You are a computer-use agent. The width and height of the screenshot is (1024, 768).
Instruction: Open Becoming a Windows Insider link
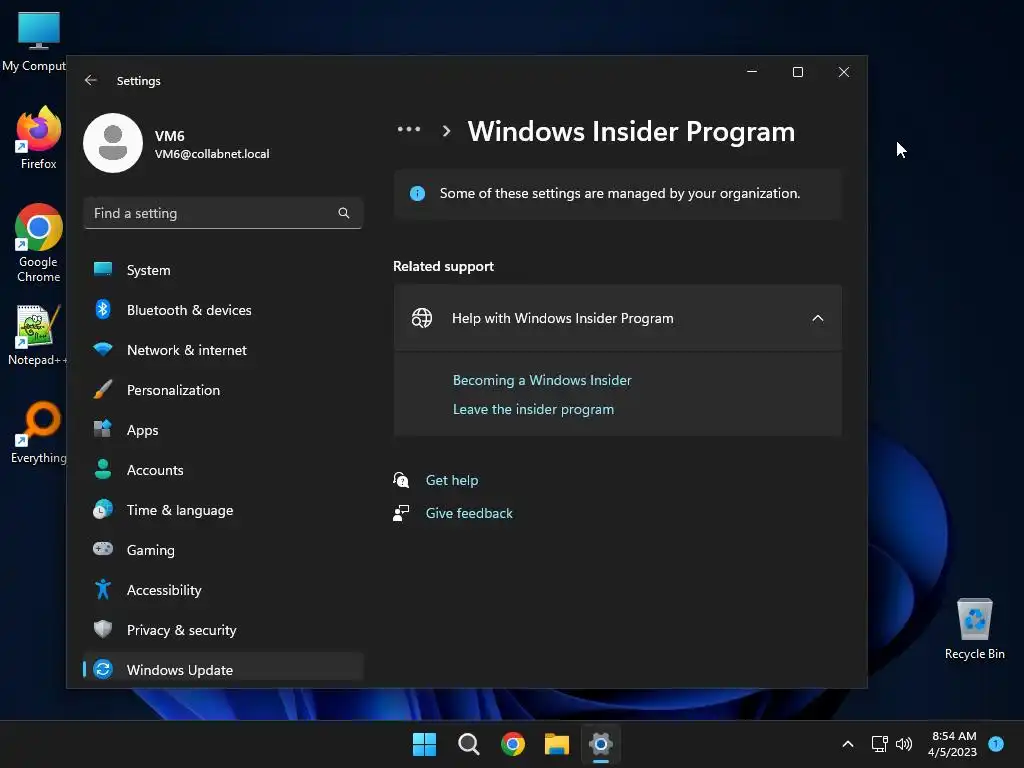[x=542, y=380]
